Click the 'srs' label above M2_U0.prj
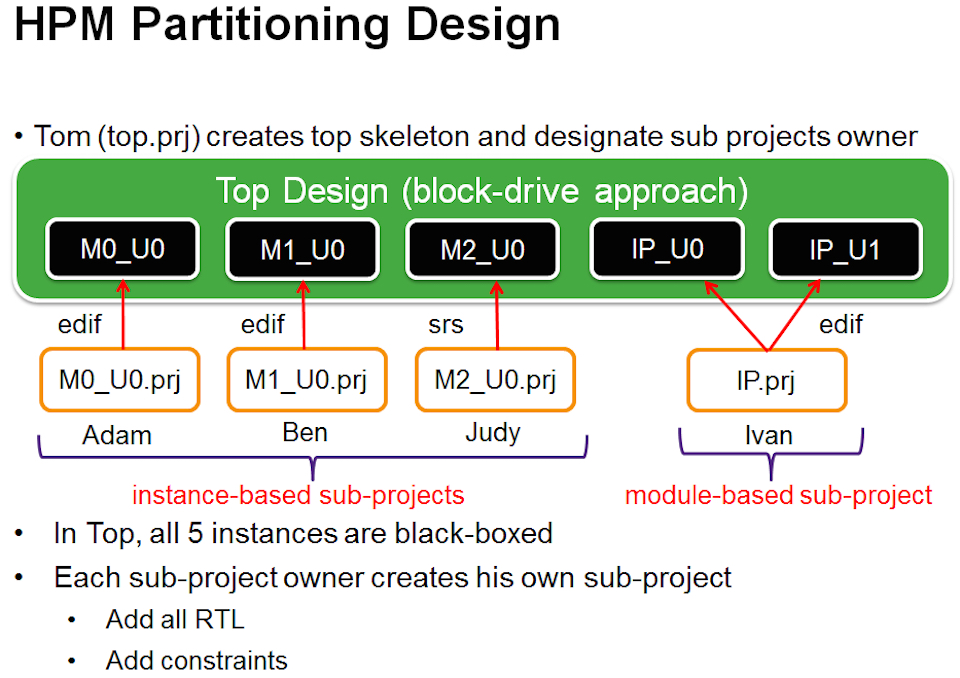This screenshot has height=678, width=960. point(446,325)
